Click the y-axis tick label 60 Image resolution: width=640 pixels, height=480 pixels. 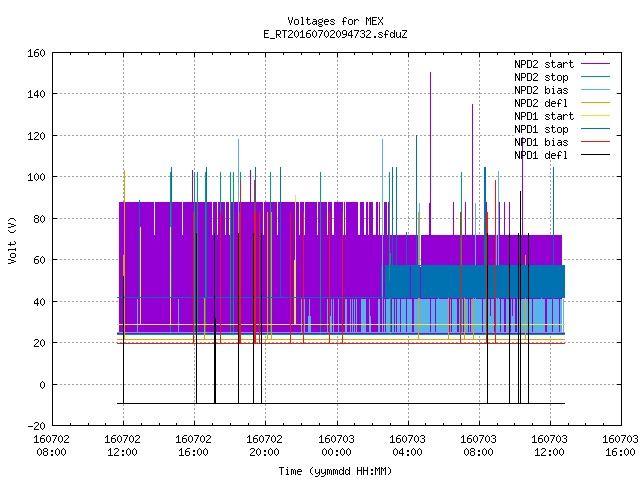point(39,260)
